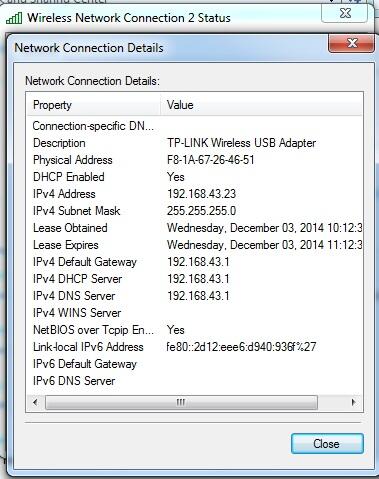Click the IPv4 Default Gateway value 192.168.43.1

(198, 262)
